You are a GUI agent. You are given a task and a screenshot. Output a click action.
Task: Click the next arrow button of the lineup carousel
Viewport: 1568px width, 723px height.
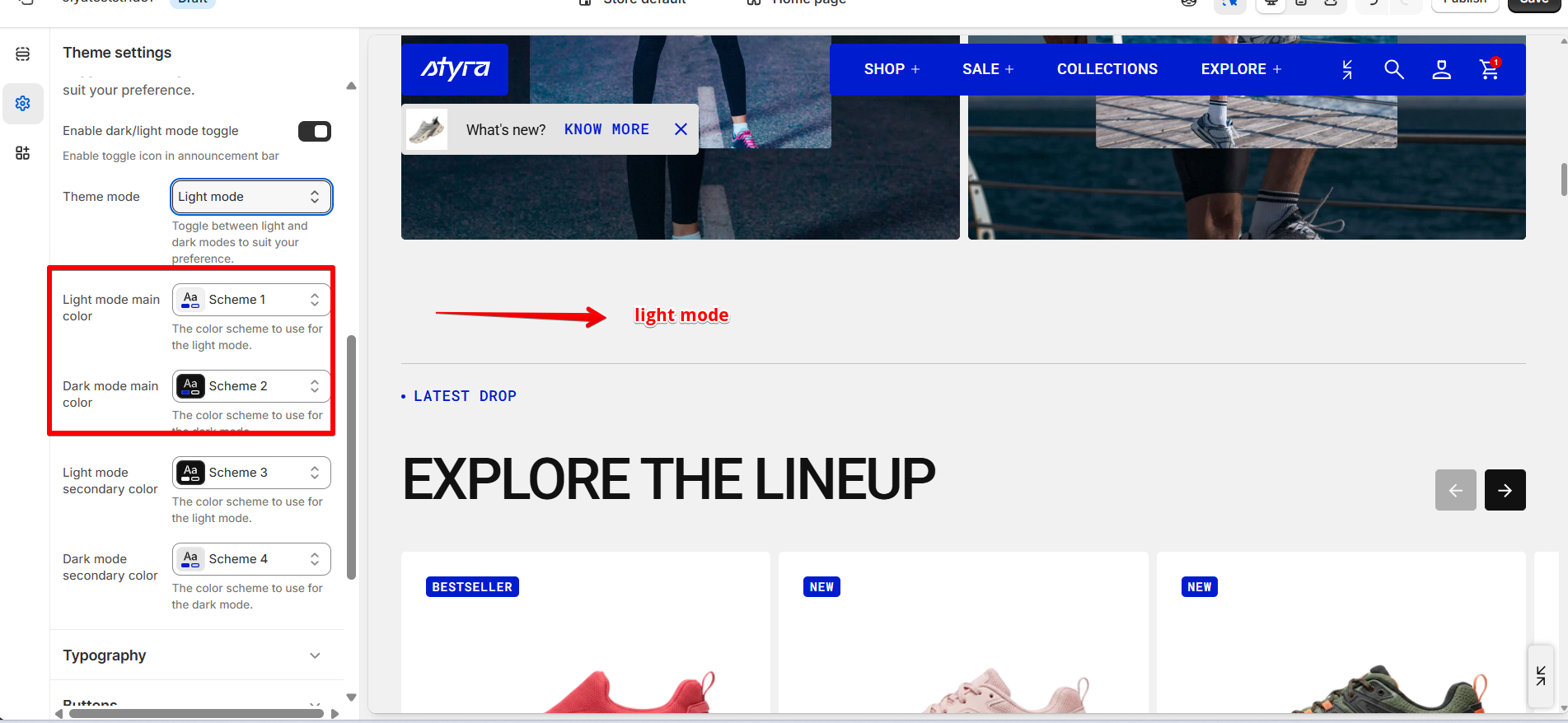[1505, 490]
